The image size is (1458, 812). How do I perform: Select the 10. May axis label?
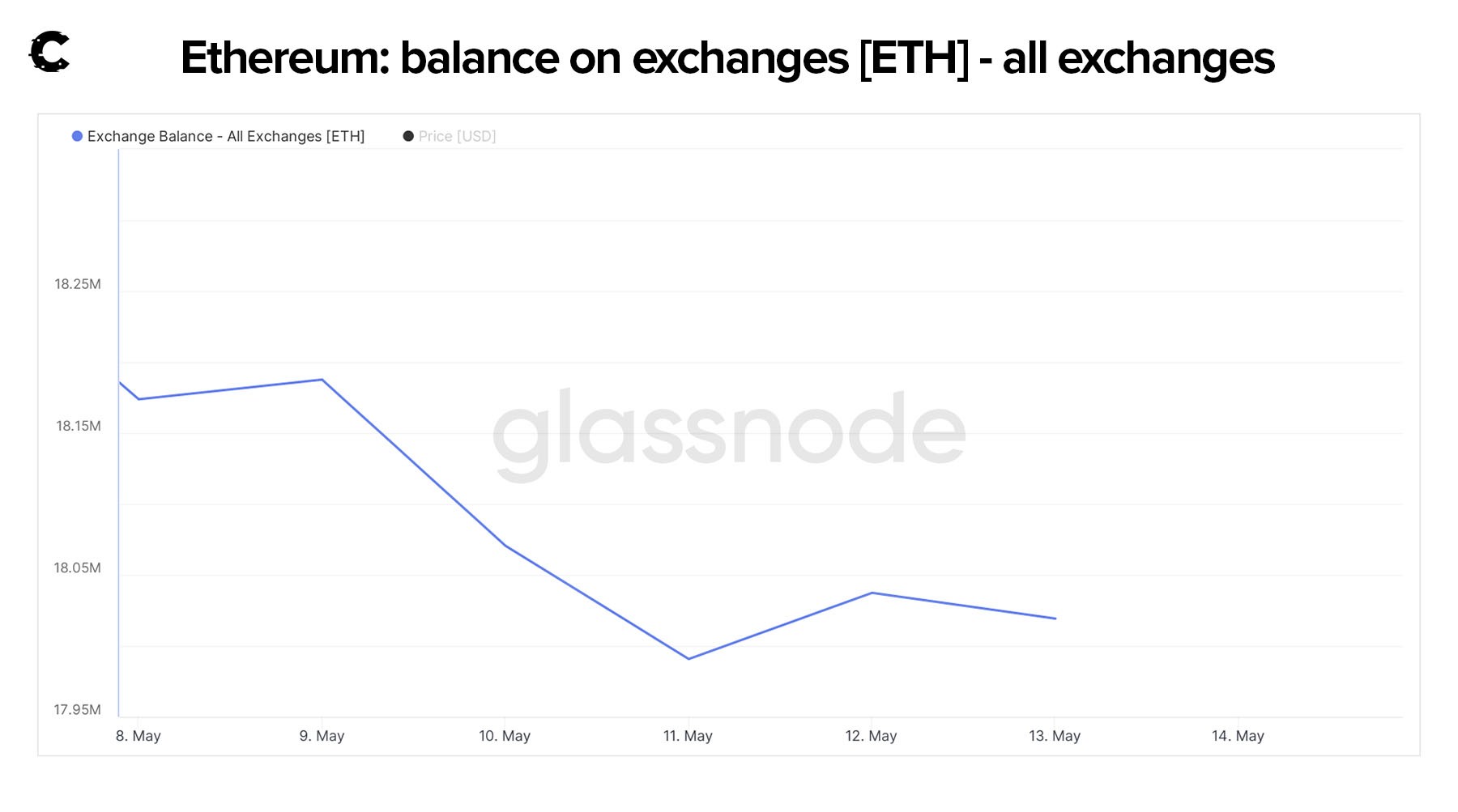pos(505,736)
